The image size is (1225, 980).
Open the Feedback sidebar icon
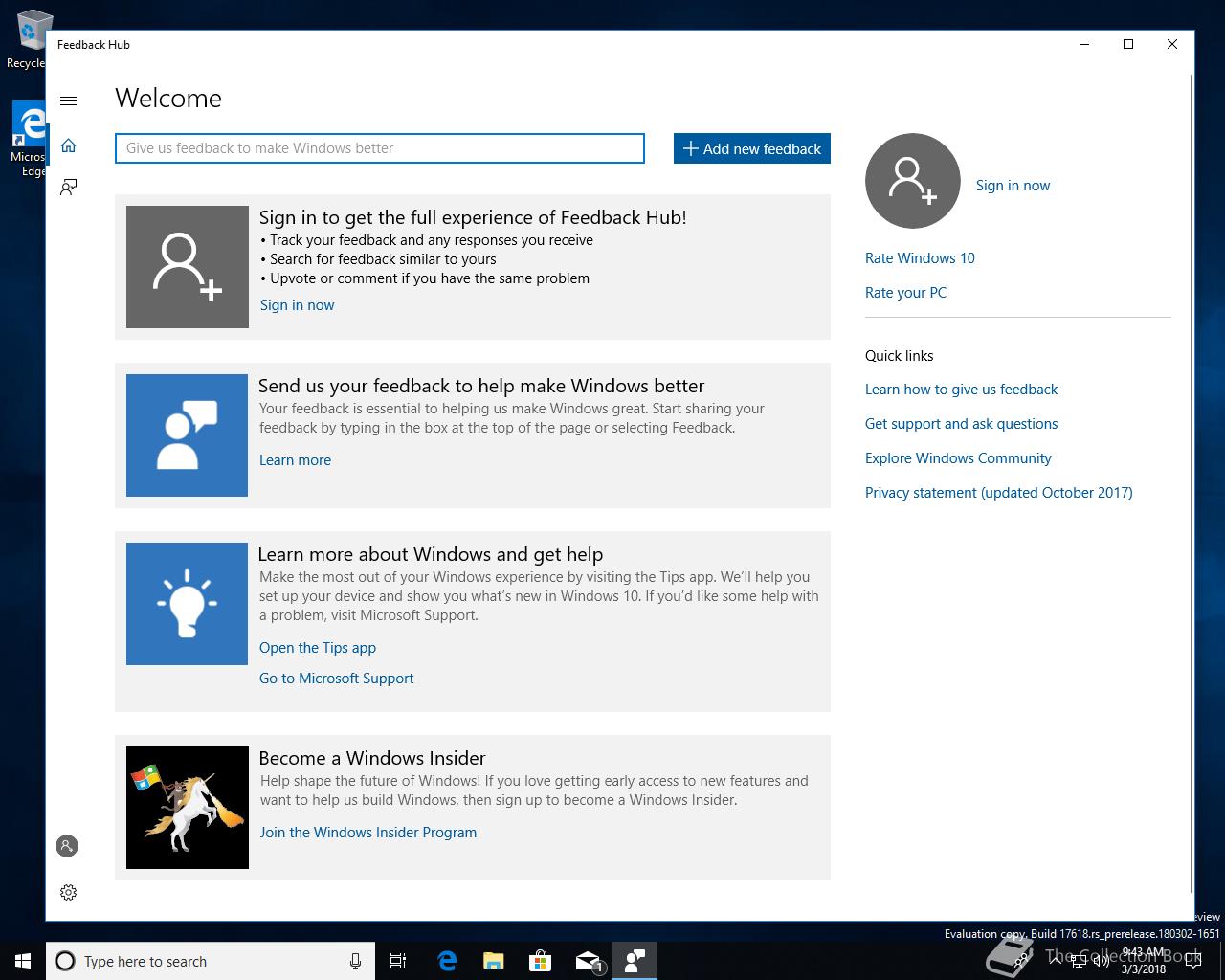(x=68, y=187)
